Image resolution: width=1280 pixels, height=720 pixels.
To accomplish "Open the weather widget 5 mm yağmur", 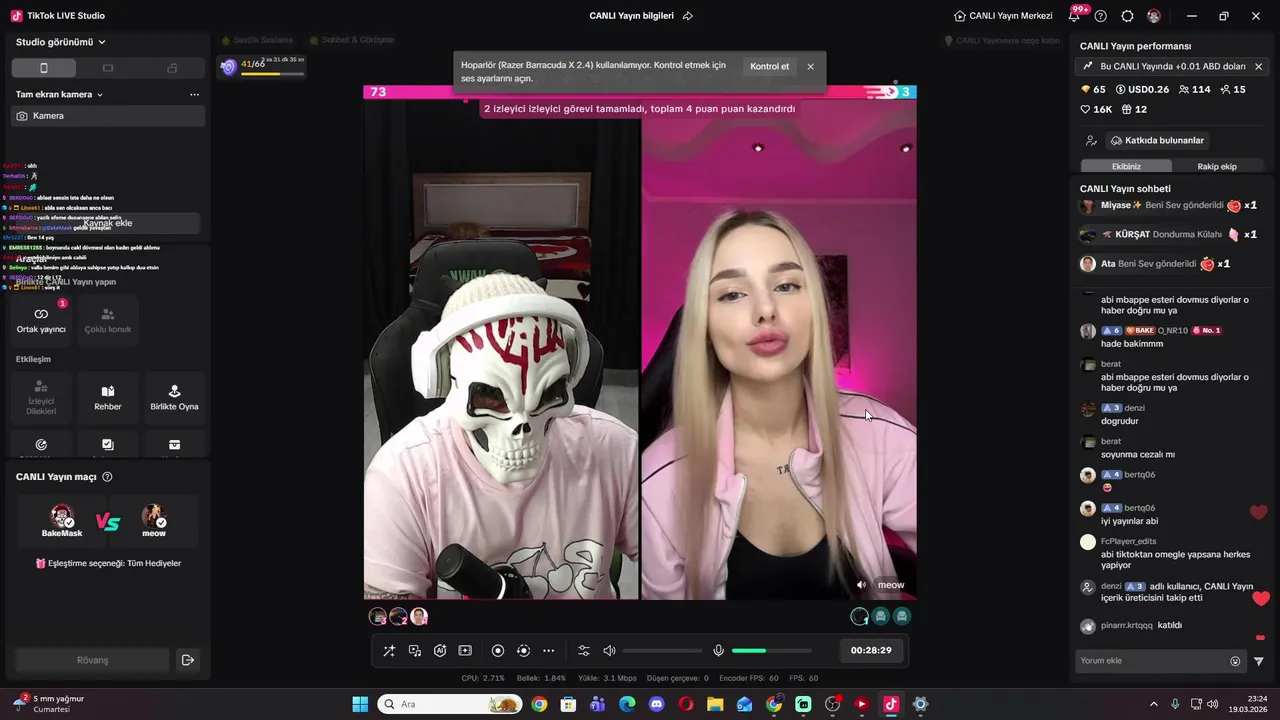I will [48, 703].
